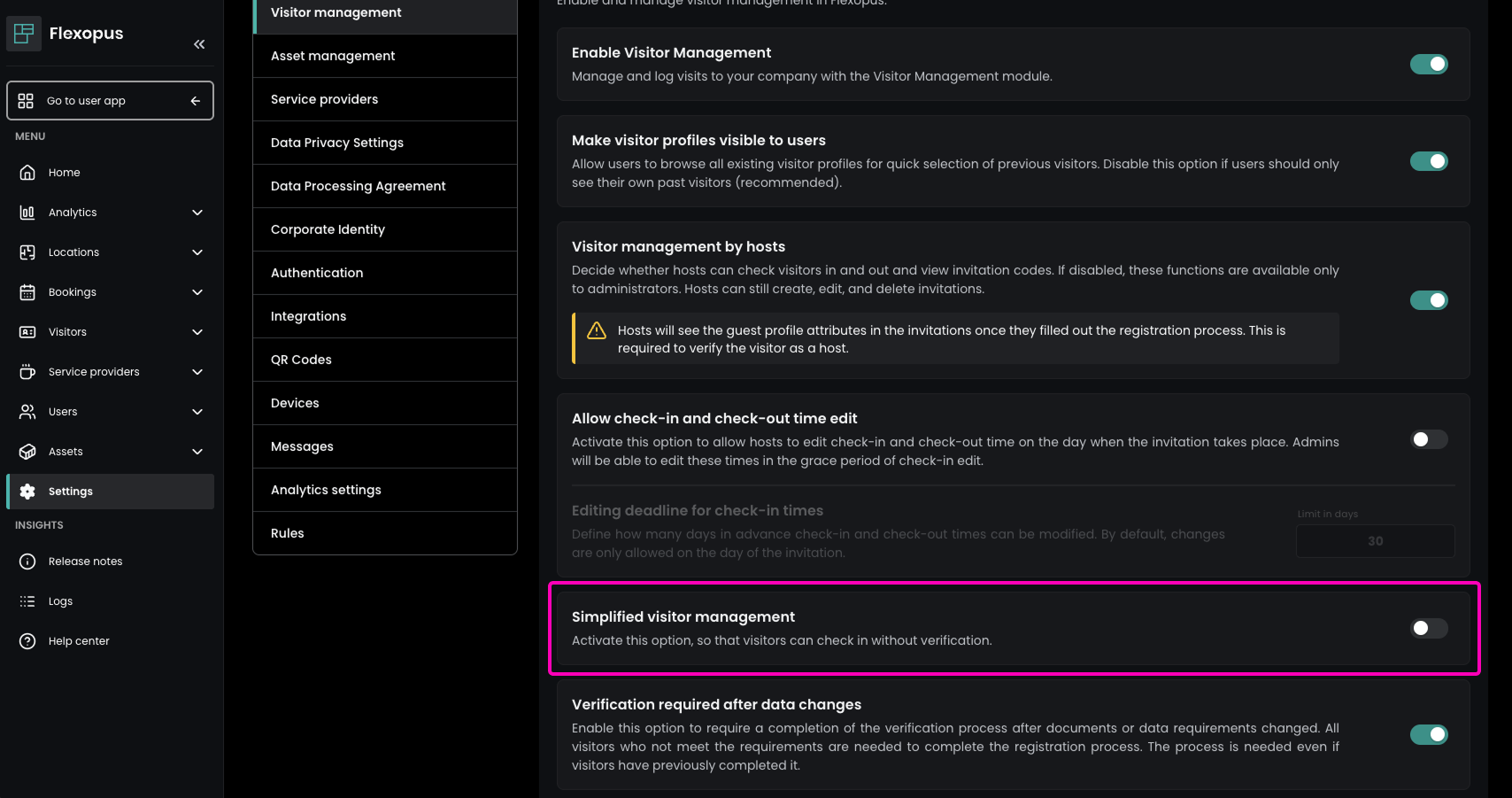1512x798 pixels.
Task: Click the Go to user app button
Action: (x=110, y=101)
